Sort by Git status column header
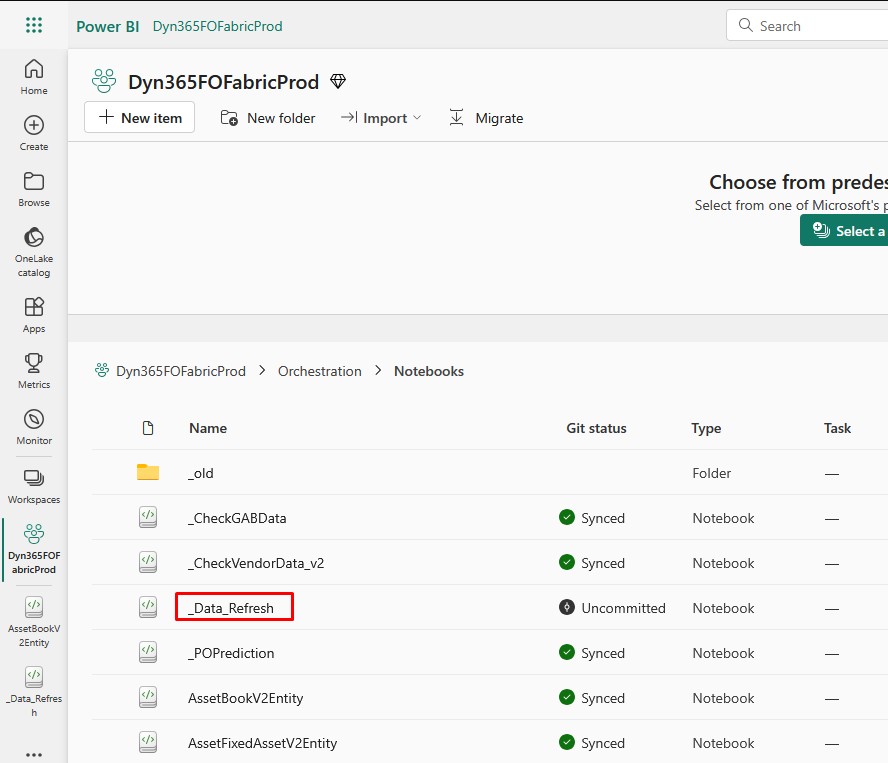 [596, 428]
